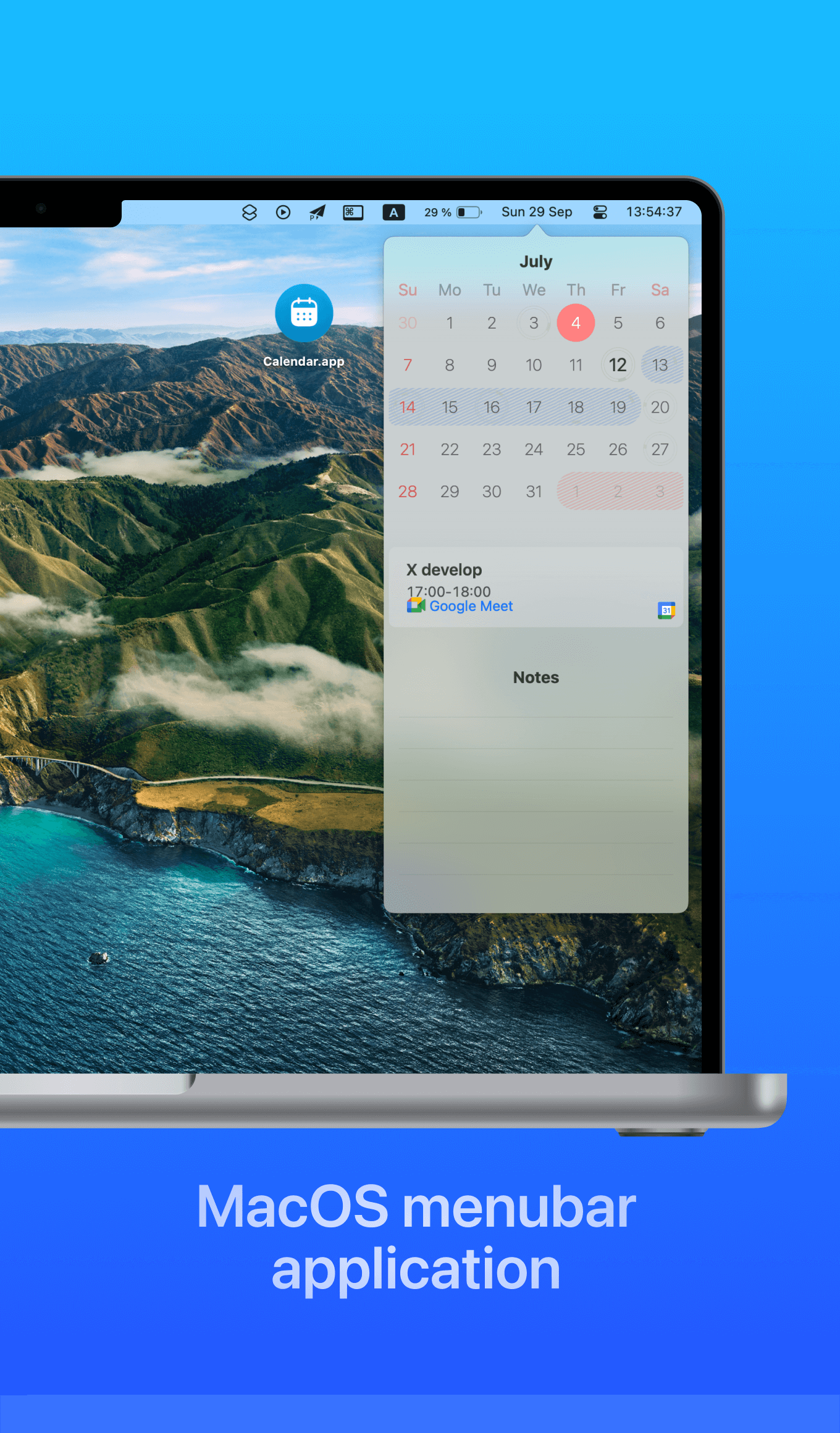Click the 29% battery status icon
The width and height of the screenshot is (840, 1433).
468,212
